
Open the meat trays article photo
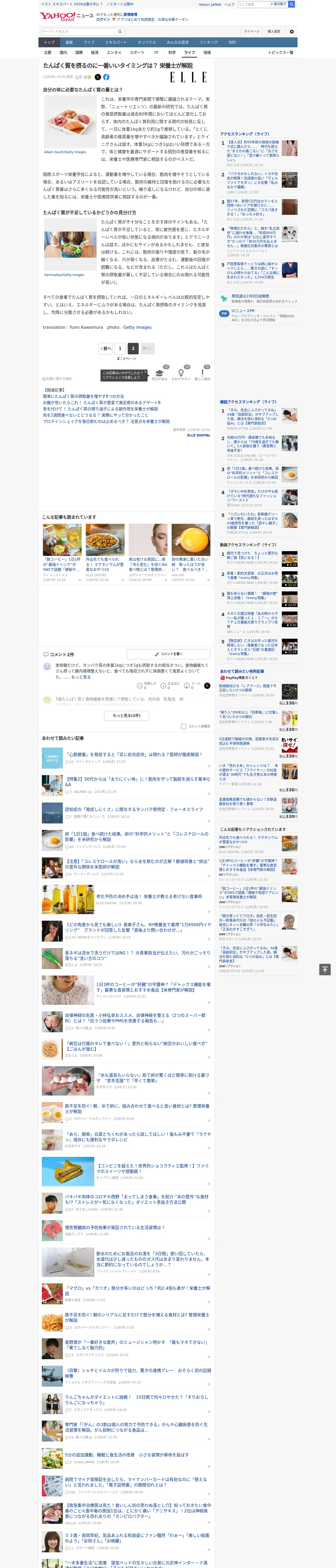pyautogui.click(x=70, y=122)
